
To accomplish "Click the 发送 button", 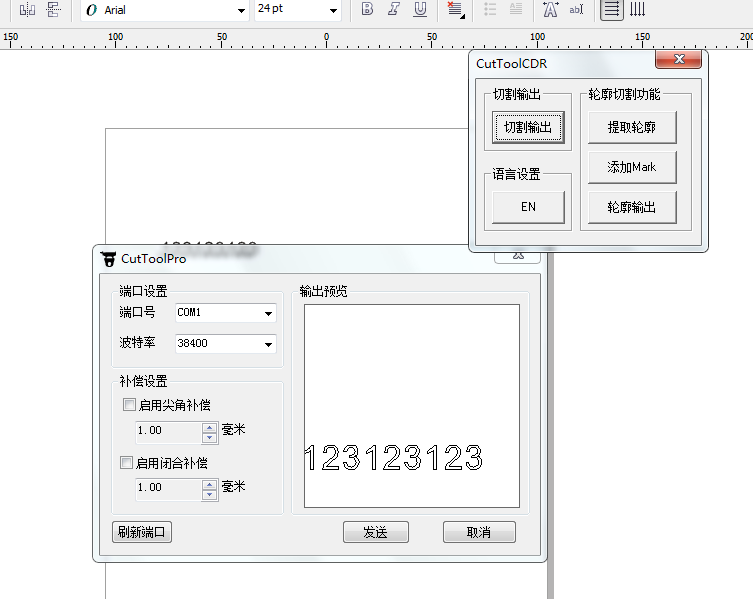I will pos(376,532).
